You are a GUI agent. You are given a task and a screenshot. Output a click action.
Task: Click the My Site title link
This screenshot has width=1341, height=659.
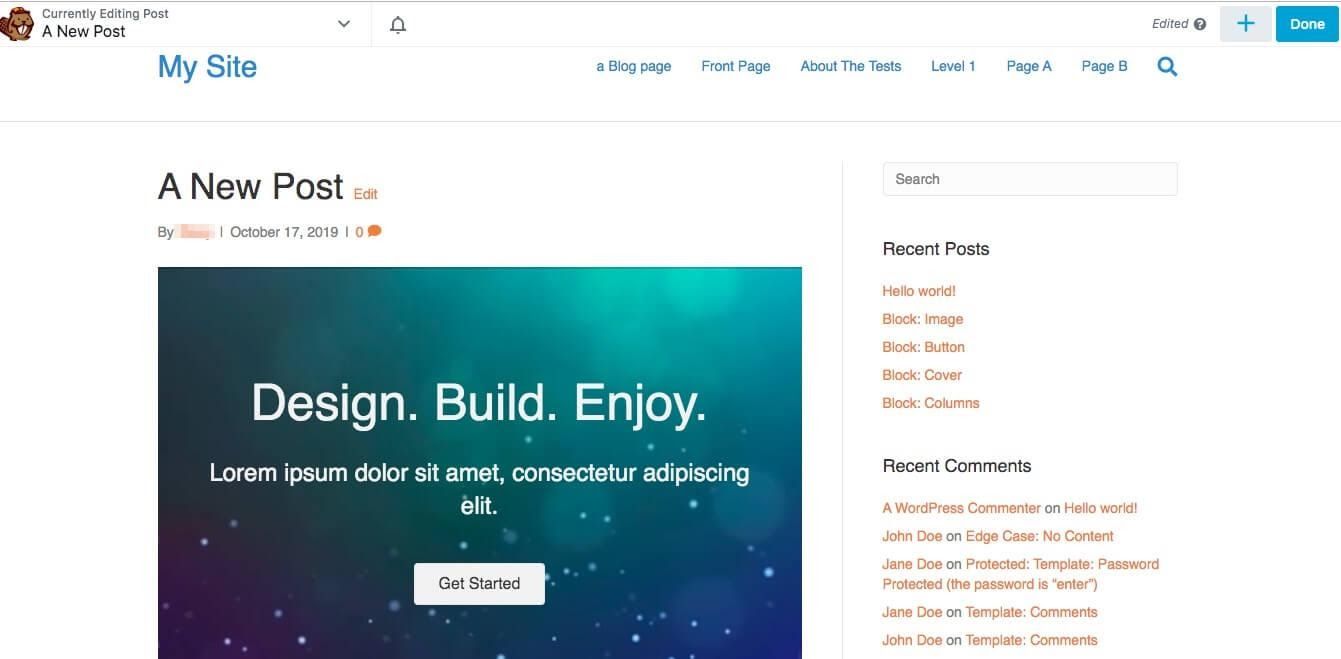click(x=207, y=67)
